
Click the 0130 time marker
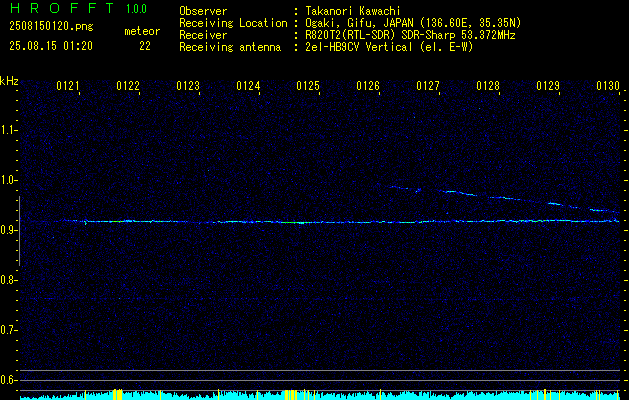pos(608,86)
